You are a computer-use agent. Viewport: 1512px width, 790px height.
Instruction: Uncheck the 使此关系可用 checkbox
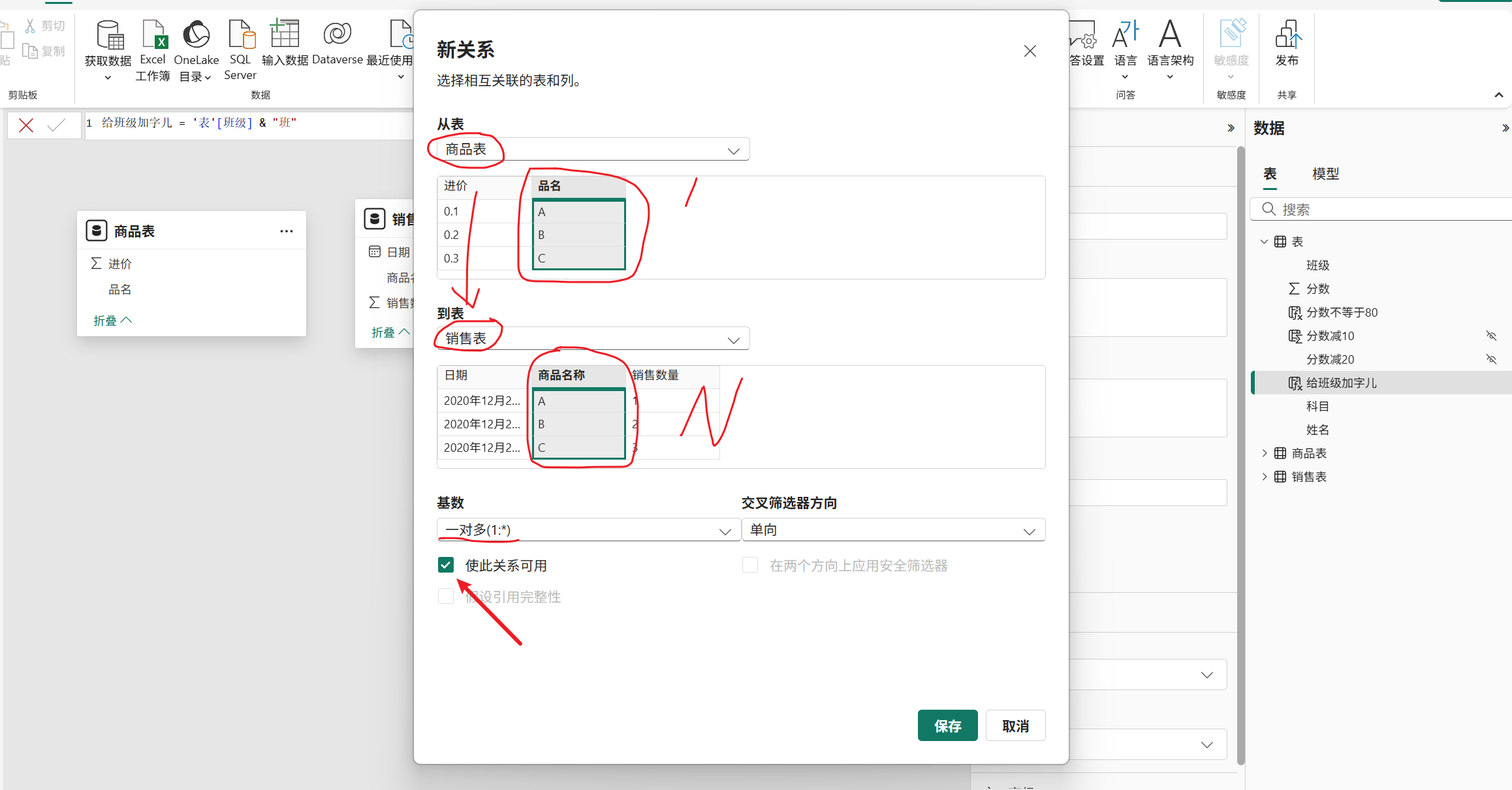446,565
